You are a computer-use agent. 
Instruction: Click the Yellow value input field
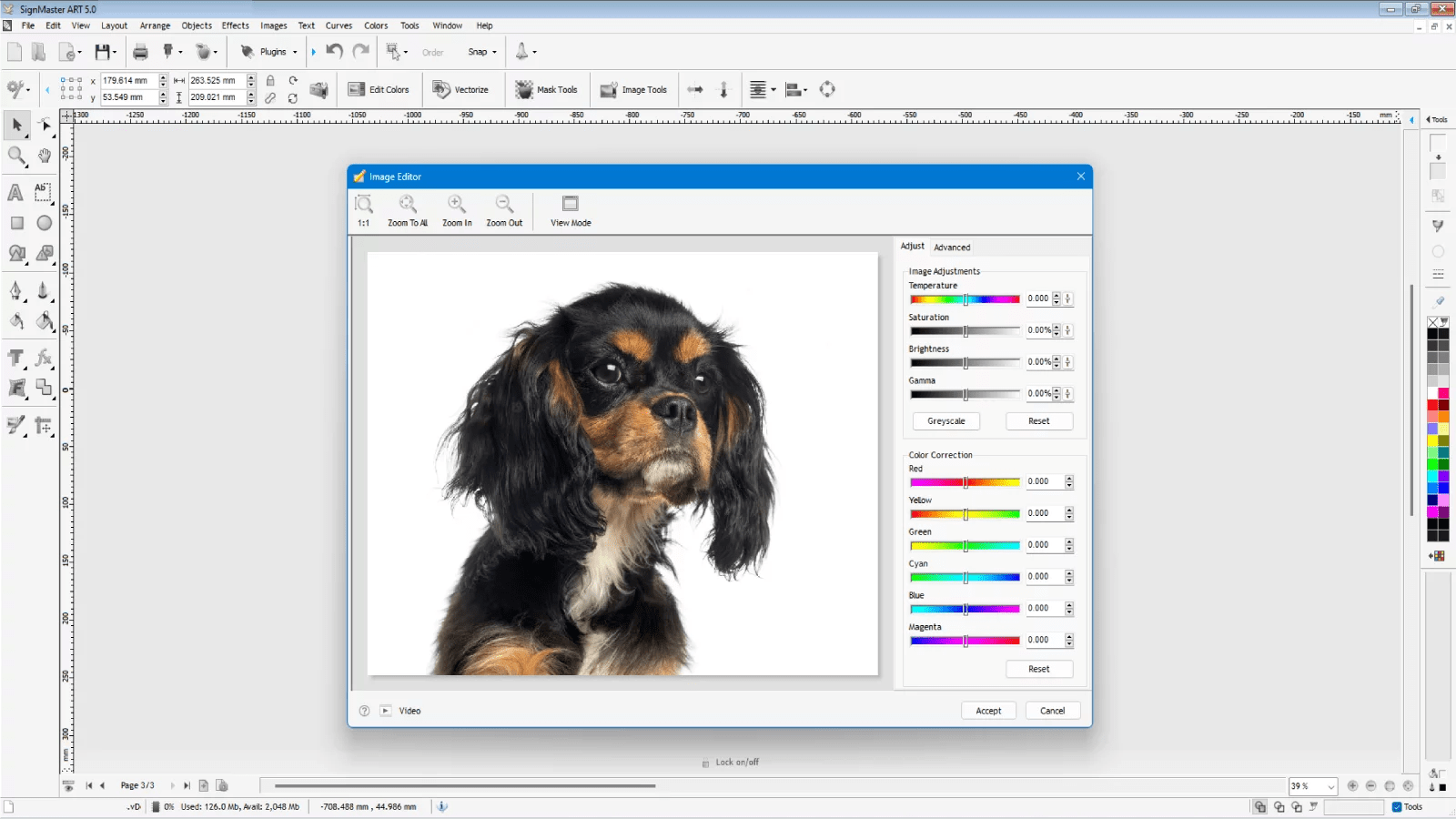click(x=1045, y=513)
